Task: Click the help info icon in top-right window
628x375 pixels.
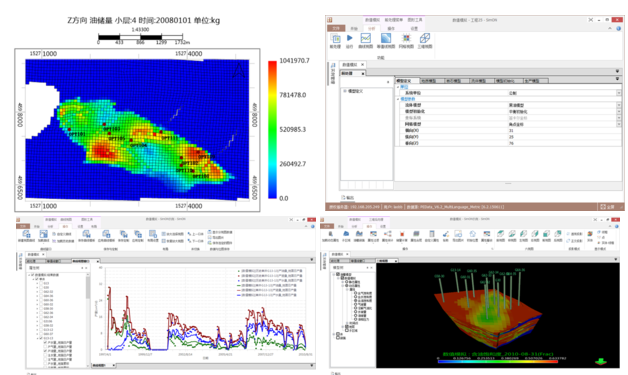Action: pyautogui.click(x=619, y=28)
